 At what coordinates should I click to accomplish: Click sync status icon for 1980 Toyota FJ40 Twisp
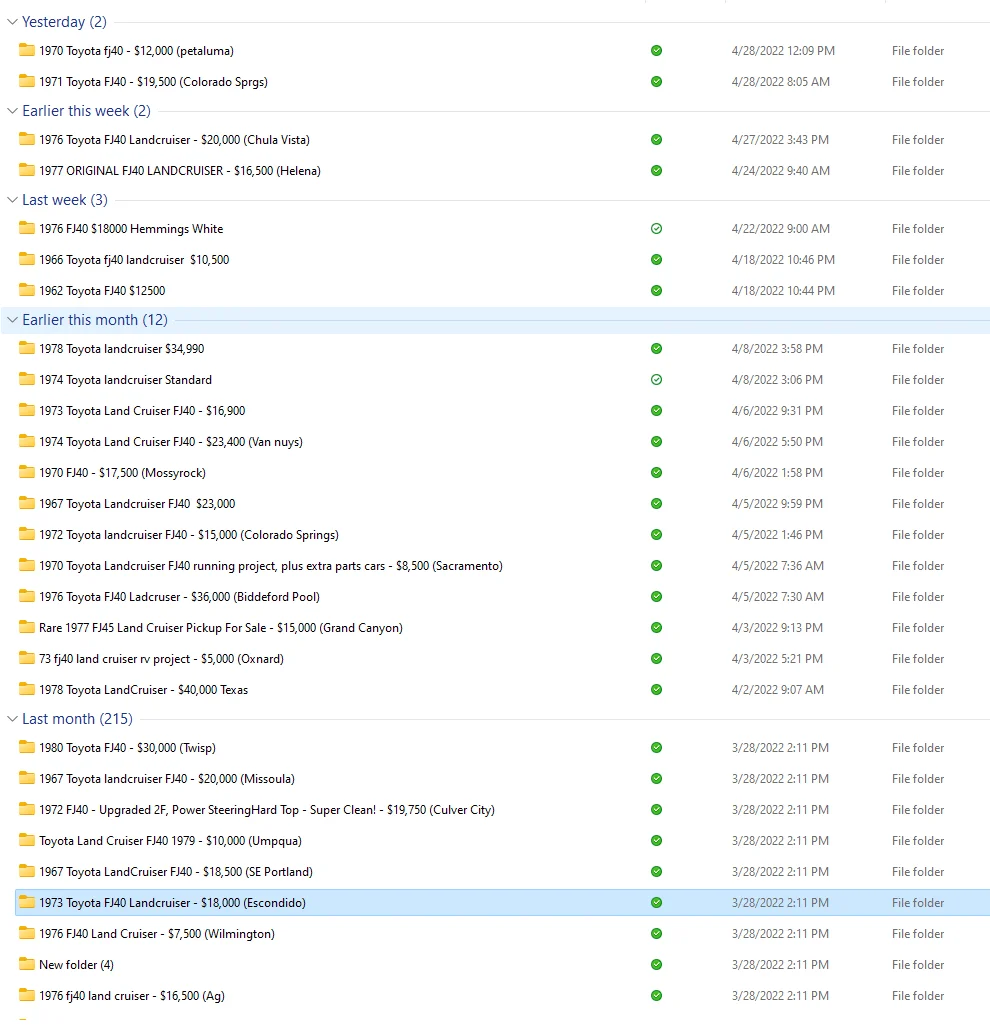tap(656, 748)
